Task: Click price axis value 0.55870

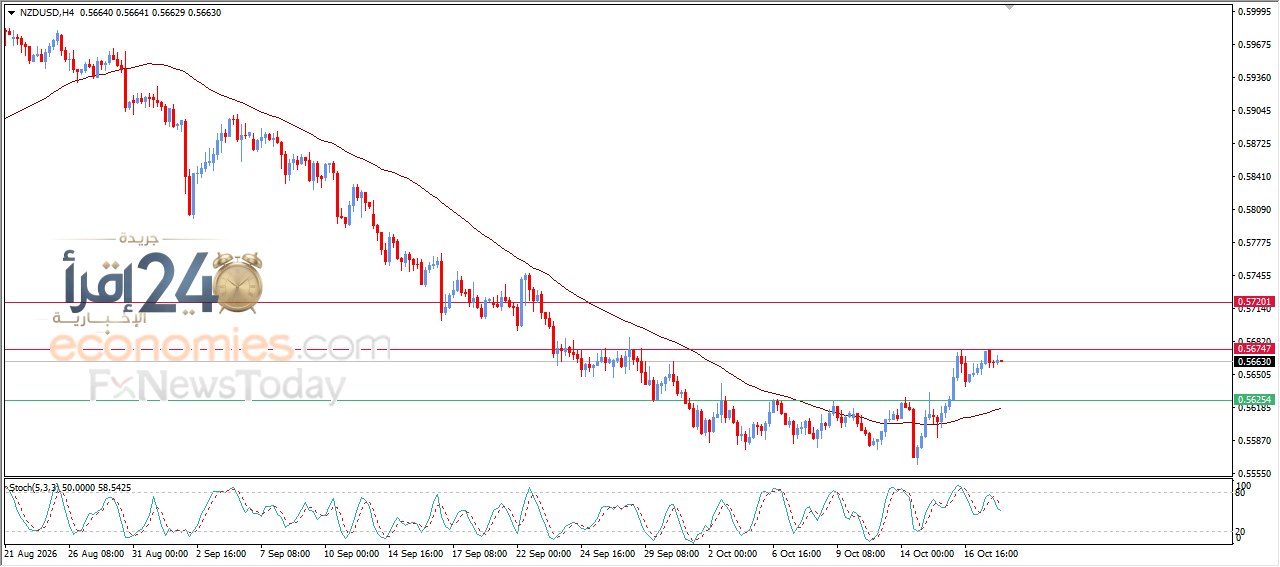Action: tap(1254, 441)
